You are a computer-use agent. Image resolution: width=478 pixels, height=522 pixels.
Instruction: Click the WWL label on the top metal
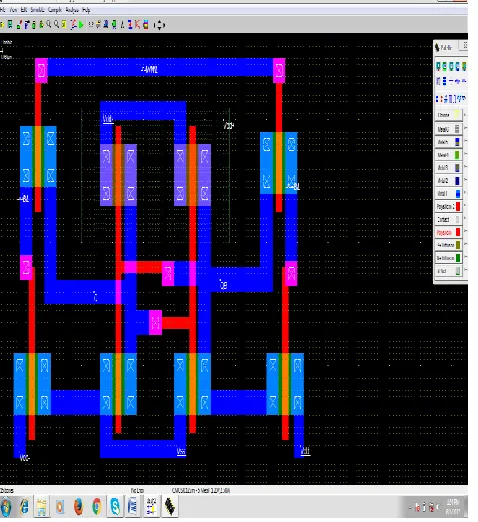[149, 70]
